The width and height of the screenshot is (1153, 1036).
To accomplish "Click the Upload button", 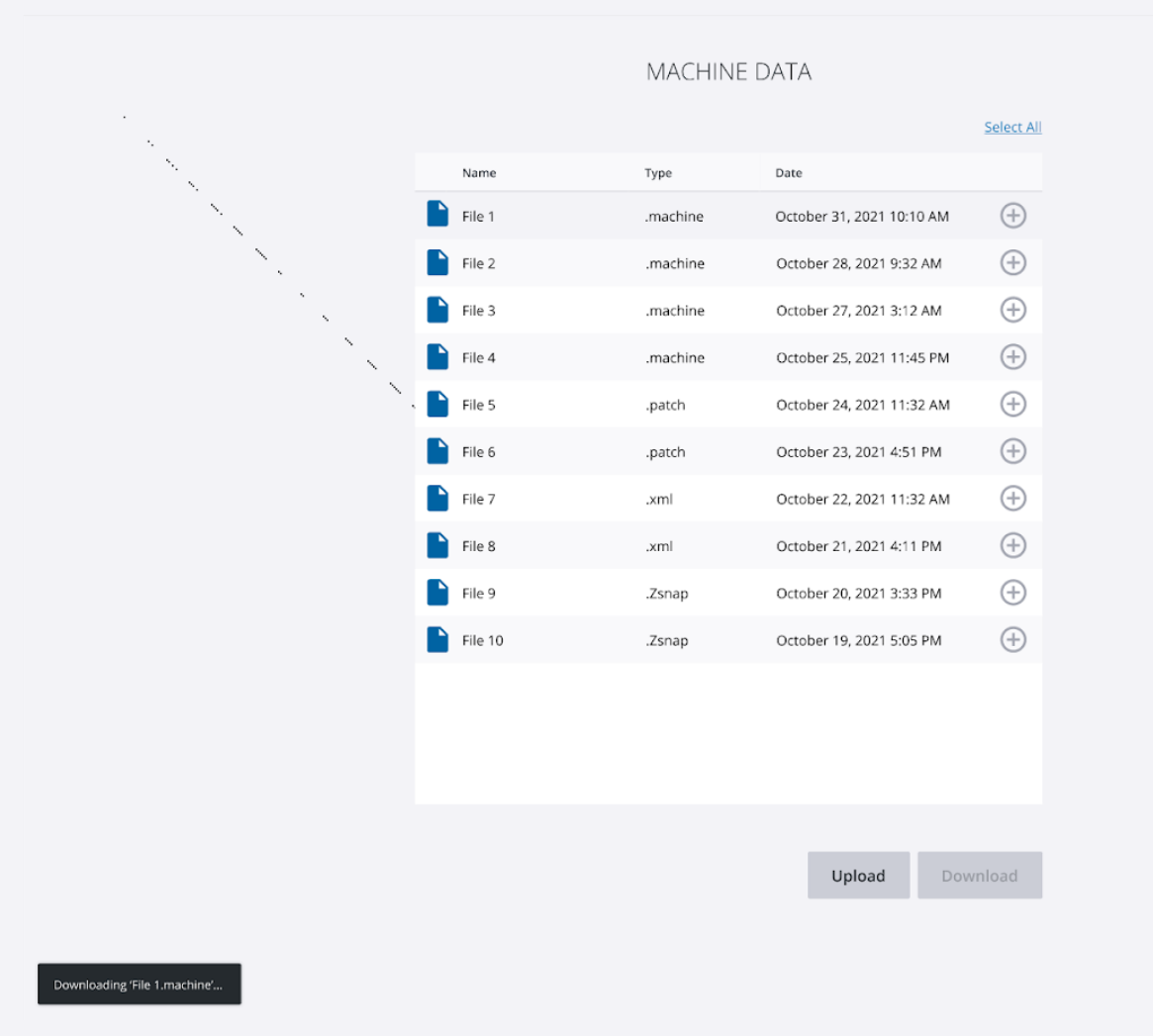I will coord(858,875).
